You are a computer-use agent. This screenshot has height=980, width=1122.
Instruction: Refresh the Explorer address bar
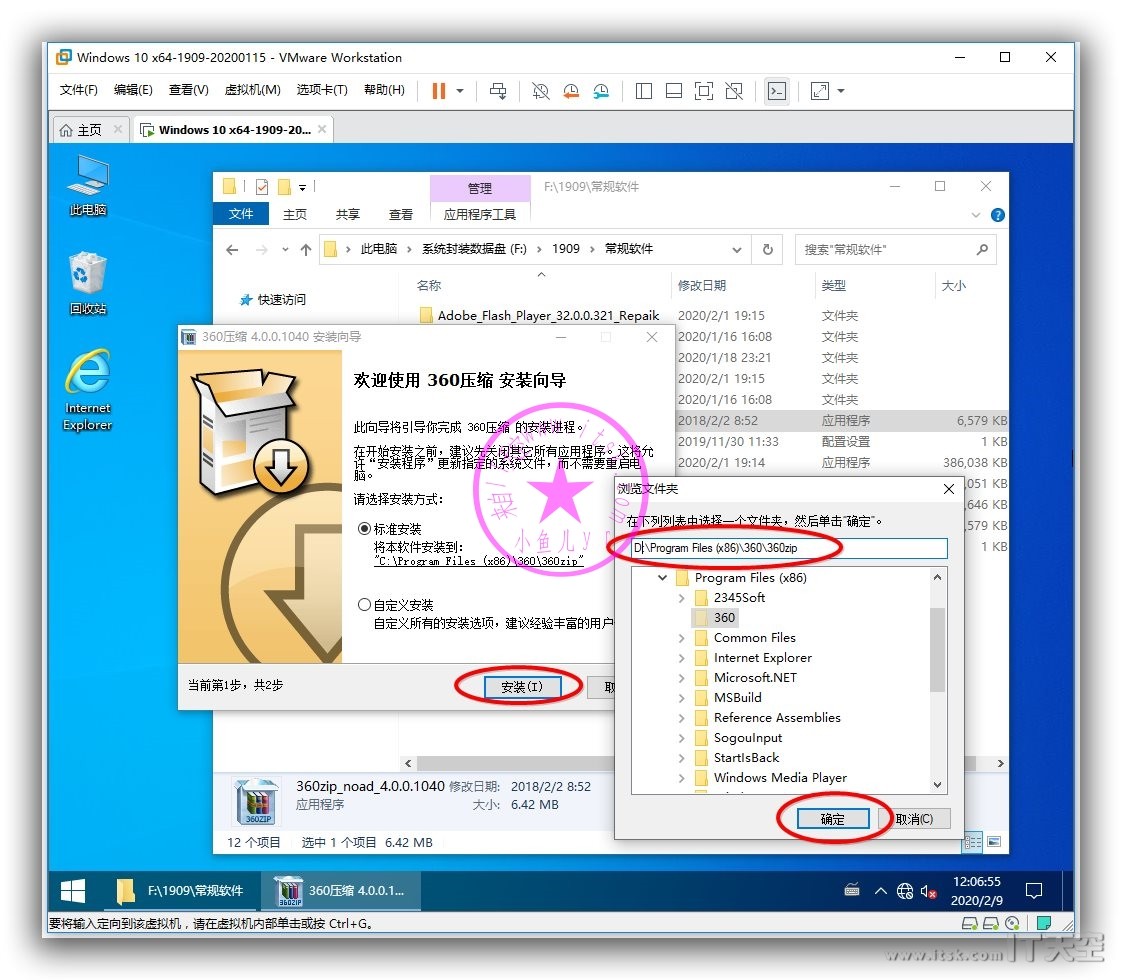coord(768,250)
